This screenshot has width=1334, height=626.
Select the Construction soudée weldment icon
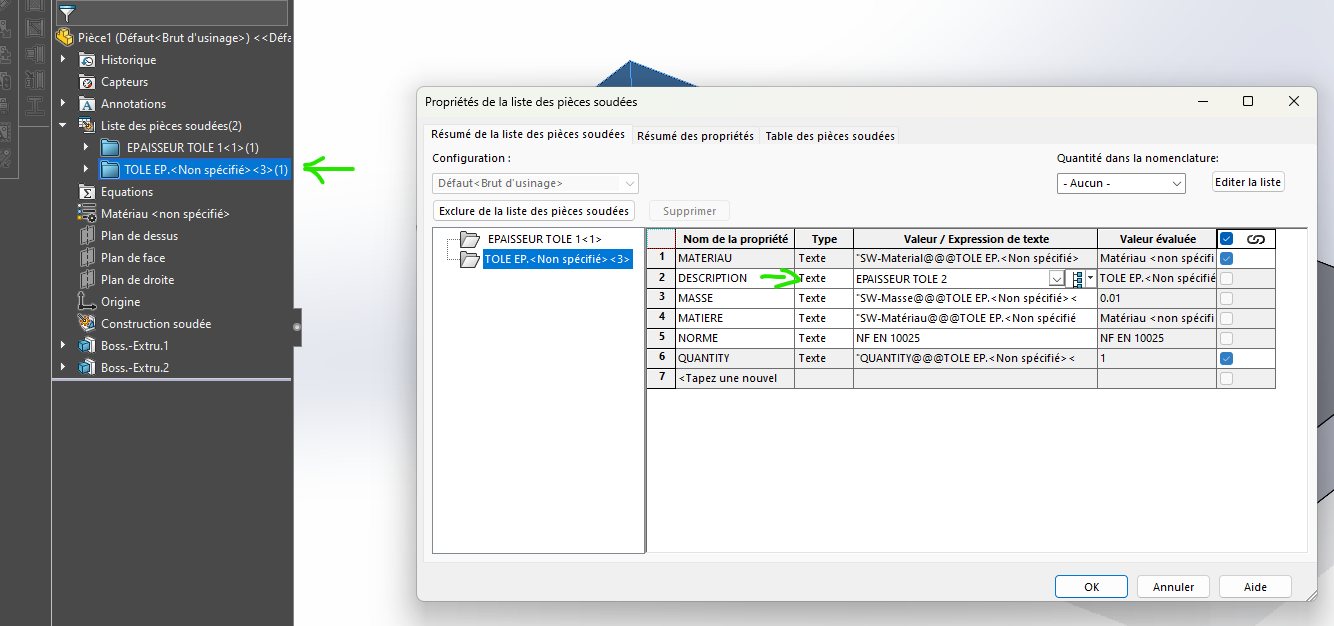pyautogui.click(x=87, y=324)
